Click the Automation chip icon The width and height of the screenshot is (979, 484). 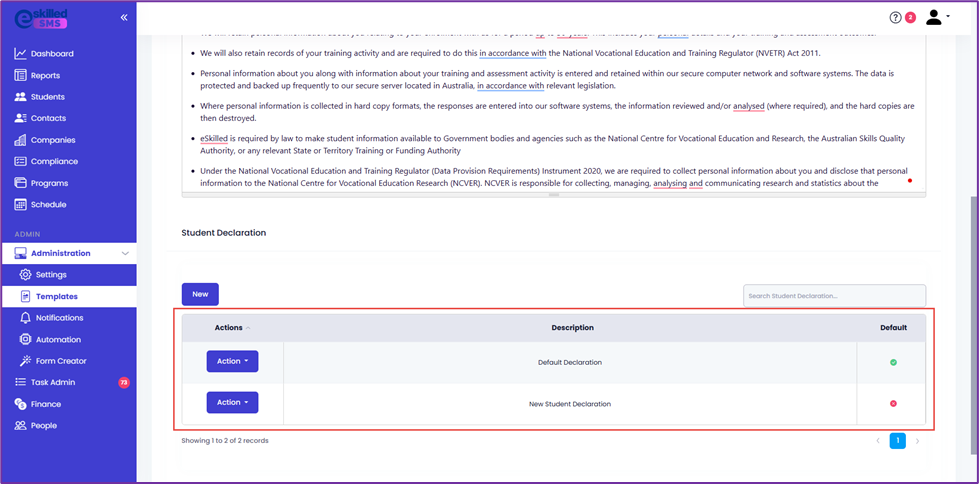pyautogui.click(x=25, y=340)
